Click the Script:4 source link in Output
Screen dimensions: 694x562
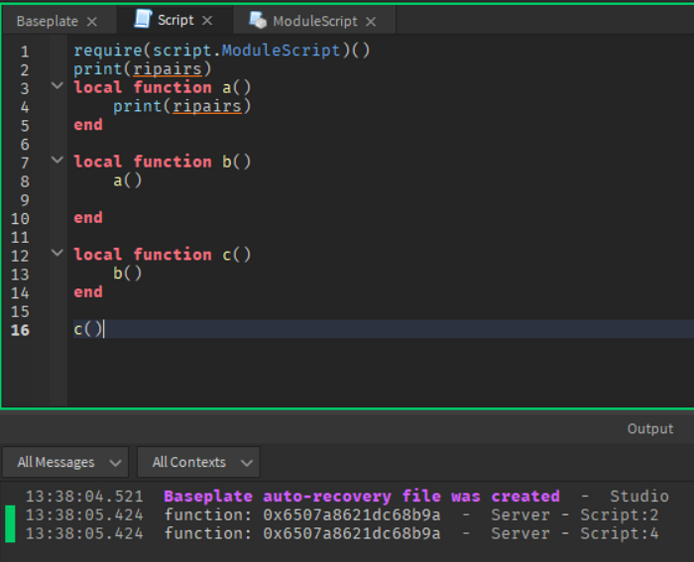tap(619, 534)
